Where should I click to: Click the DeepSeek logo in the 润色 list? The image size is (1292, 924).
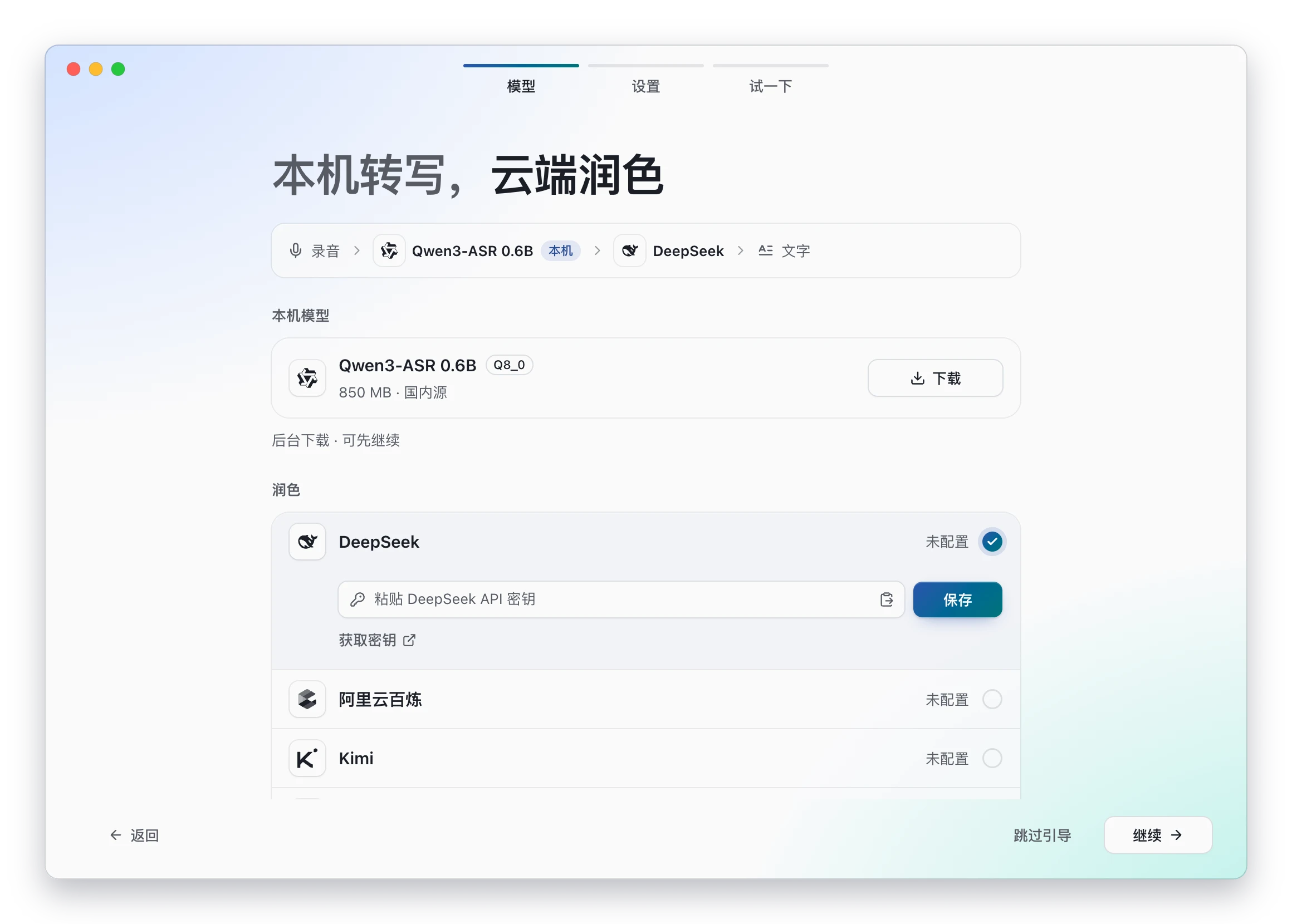tap(307, 542)
